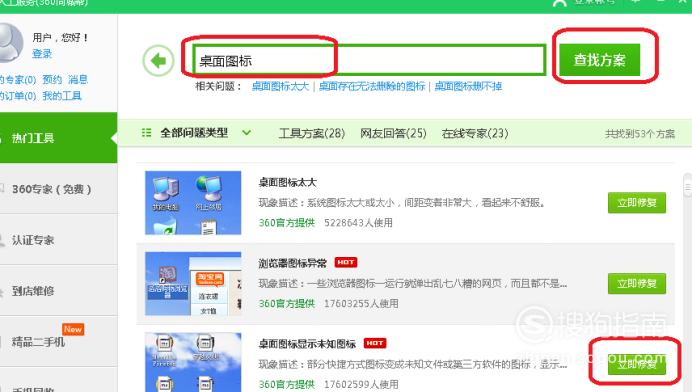Image resolution: width=692 pixels, height=392 pixels.
Task: Open the 桌面图标太大 result title
Action: [288, 182]
